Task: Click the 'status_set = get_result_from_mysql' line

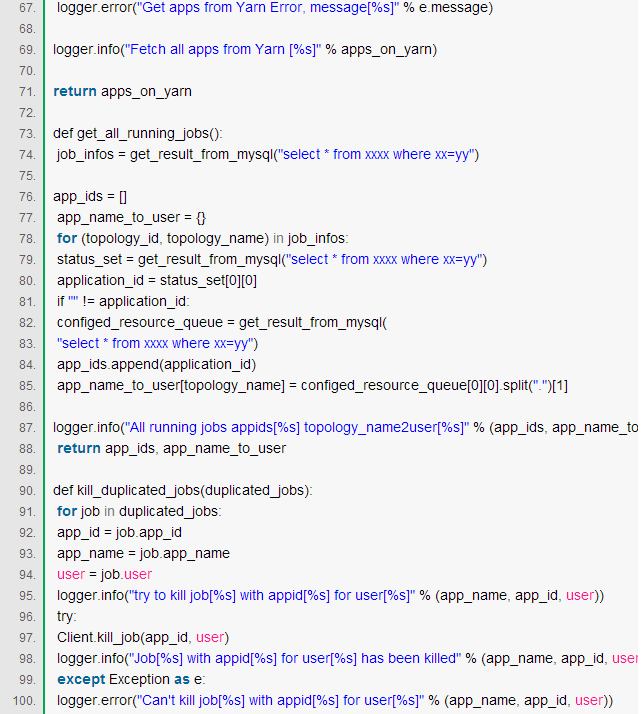Action: click(x=272, y=260)
